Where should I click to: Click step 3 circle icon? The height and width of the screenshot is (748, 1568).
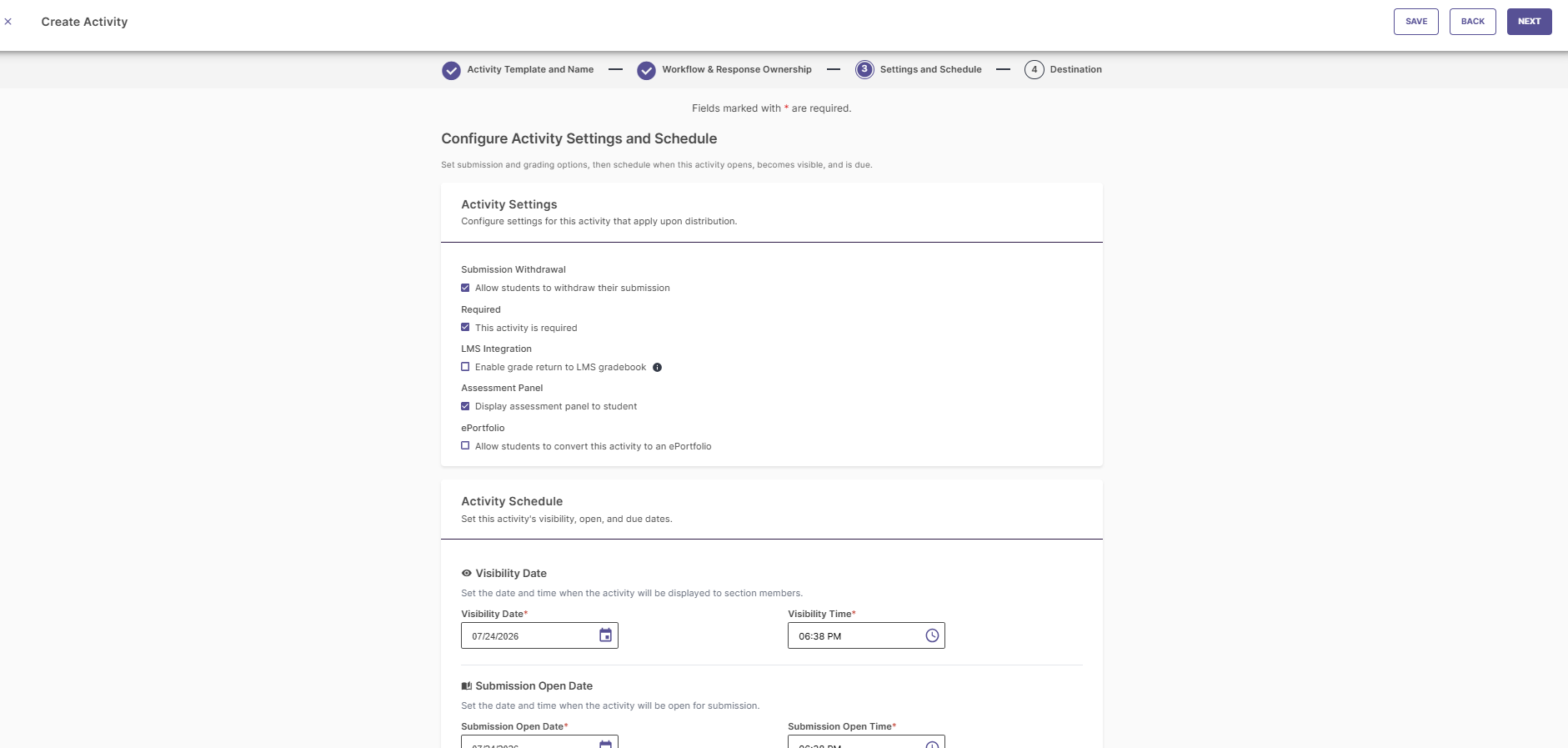coord(864,69)
